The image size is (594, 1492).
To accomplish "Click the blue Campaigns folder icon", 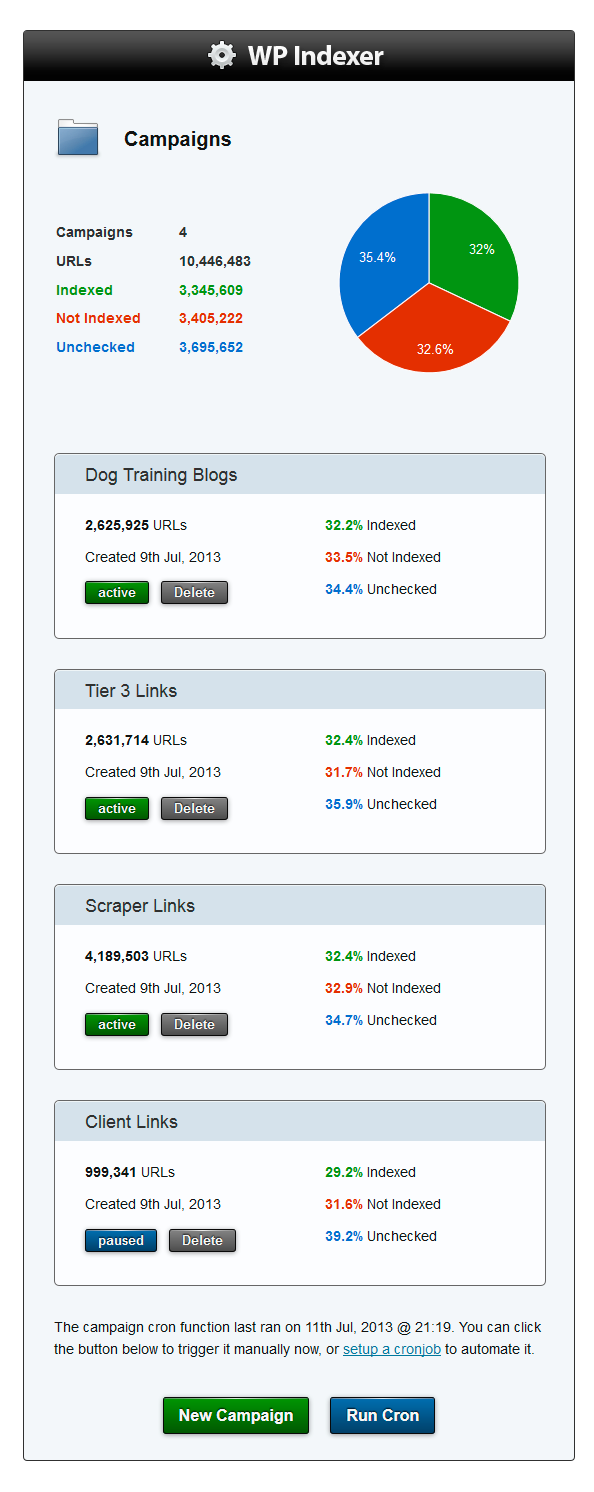I will 78,138.
